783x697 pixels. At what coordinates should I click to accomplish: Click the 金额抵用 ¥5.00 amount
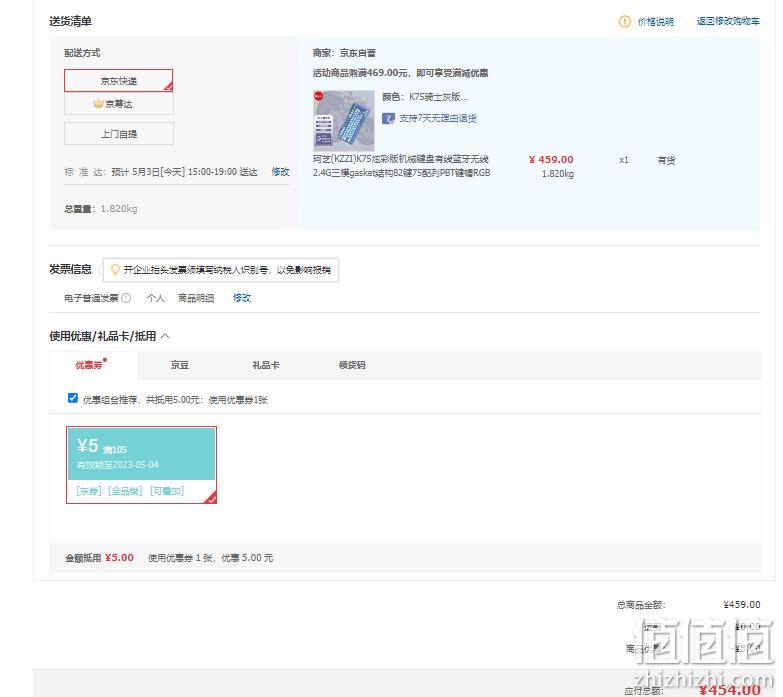(119, 558)
